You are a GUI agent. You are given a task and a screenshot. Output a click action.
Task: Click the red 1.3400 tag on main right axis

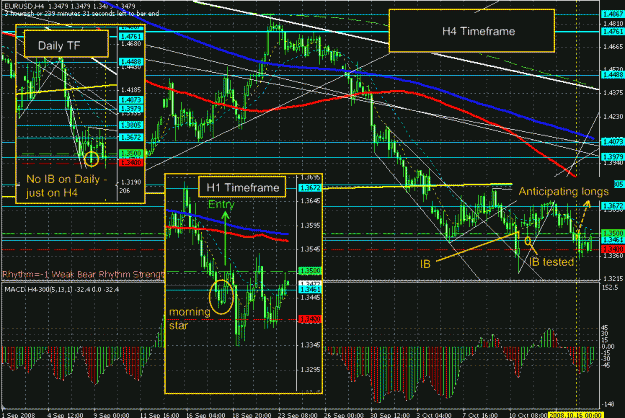click(613, 249)
